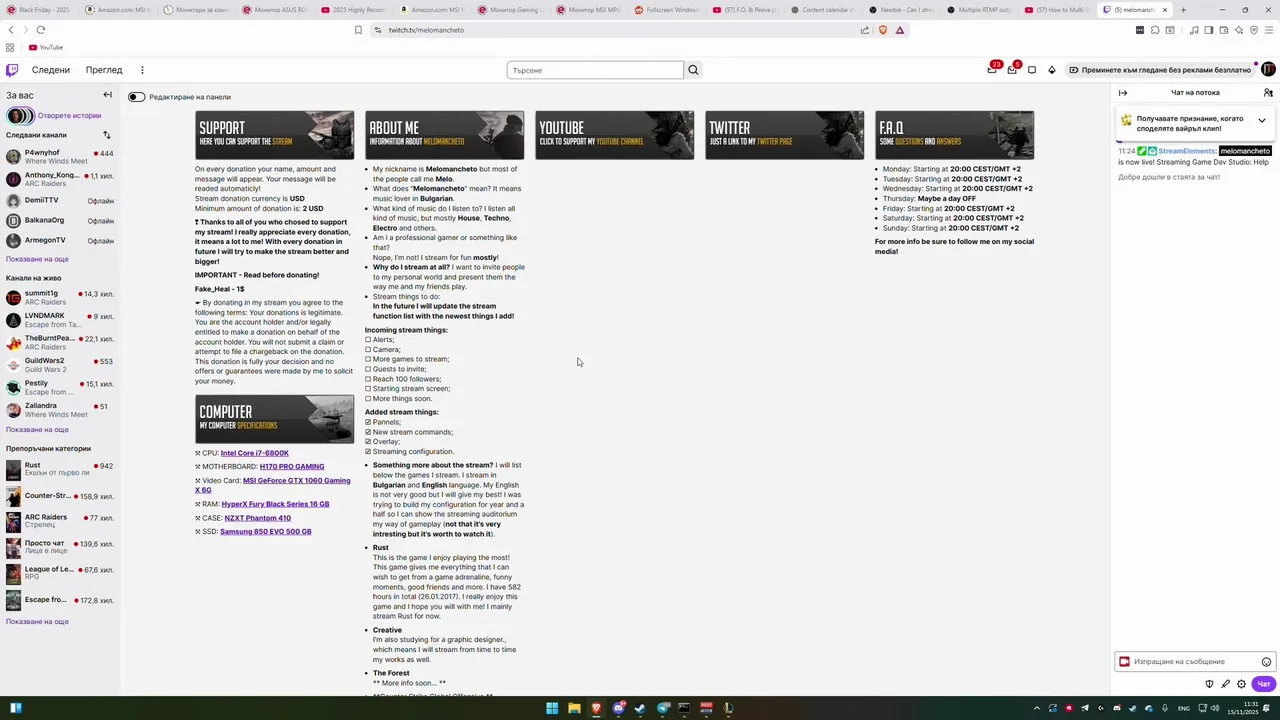Open the user avatar menu
1280x720 pixels.
coord(1268,69)
